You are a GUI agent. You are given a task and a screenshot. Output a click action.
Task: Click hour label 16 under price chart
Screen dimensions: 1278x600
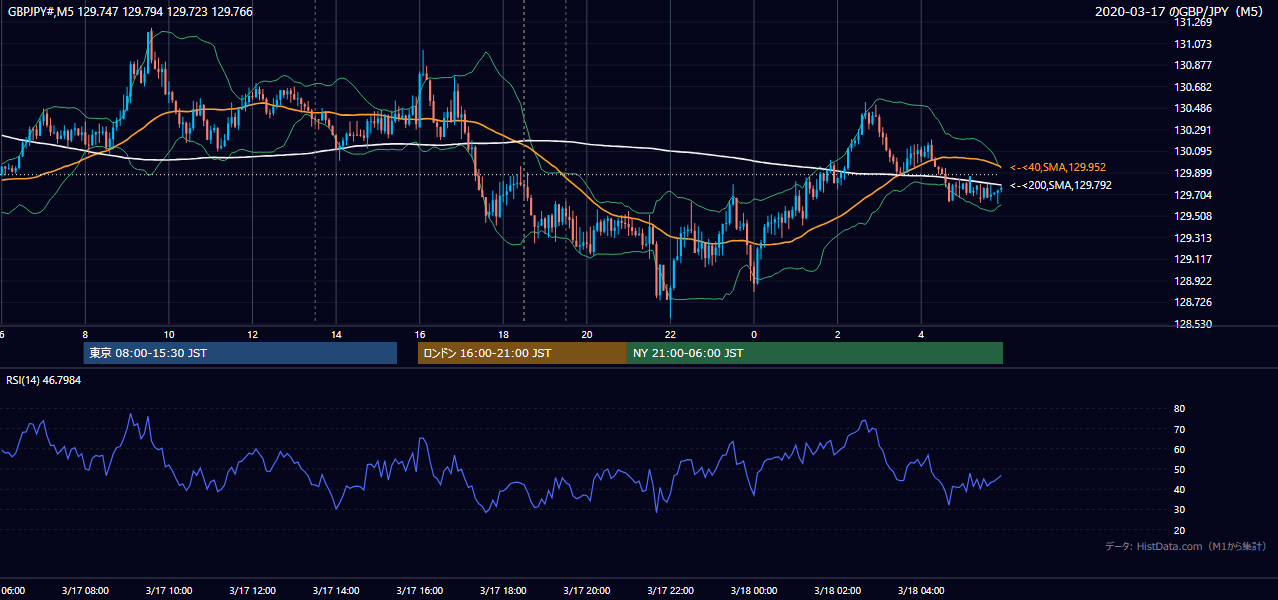419,335
